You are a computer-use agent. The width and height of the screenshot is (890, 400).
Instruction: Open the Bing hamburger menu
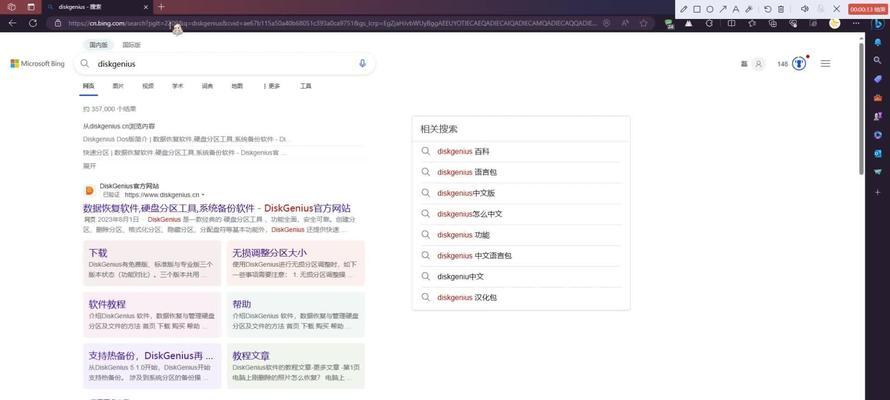click(x=825, y=64)
